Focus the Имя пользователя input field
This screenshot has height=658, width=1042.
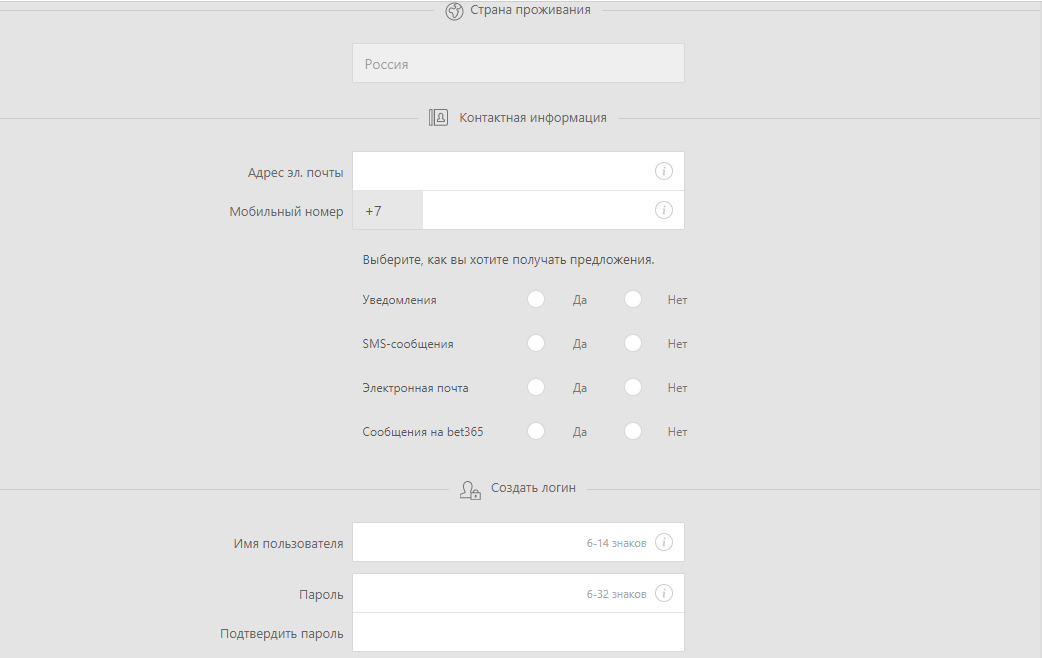click(518, 542)
